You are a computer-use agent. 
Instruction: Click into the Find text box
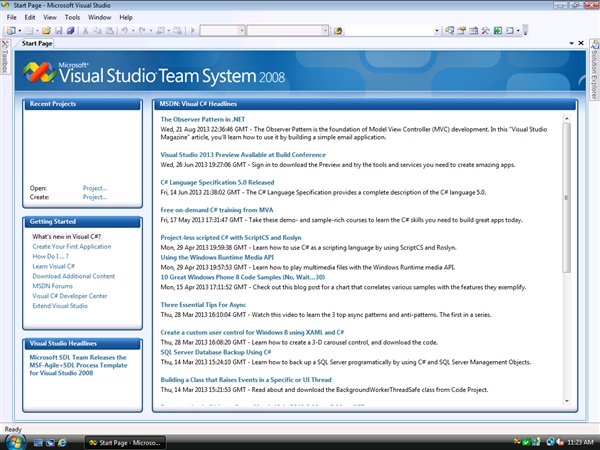click(x=389, y=31)
